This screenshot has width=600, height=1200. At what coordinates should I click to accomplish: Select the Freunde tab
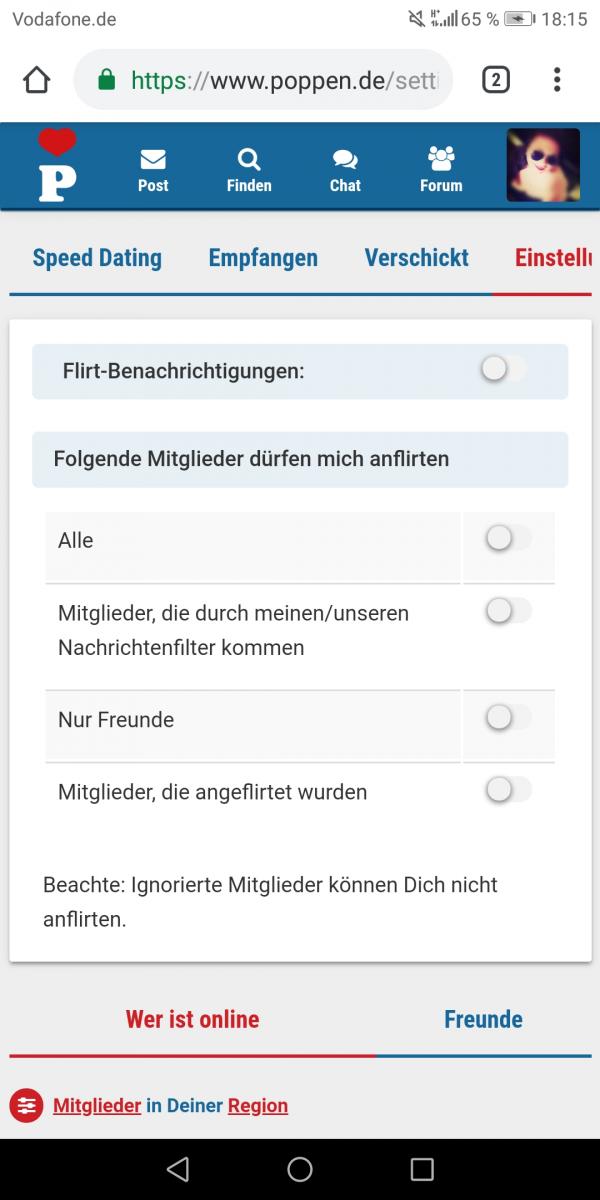(483, 1019)
